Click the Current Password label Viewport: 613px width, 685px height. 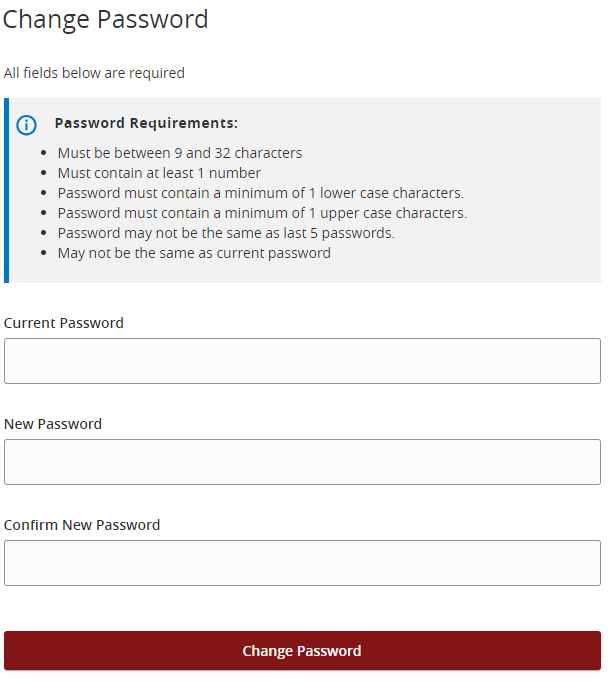coord(64,323)
